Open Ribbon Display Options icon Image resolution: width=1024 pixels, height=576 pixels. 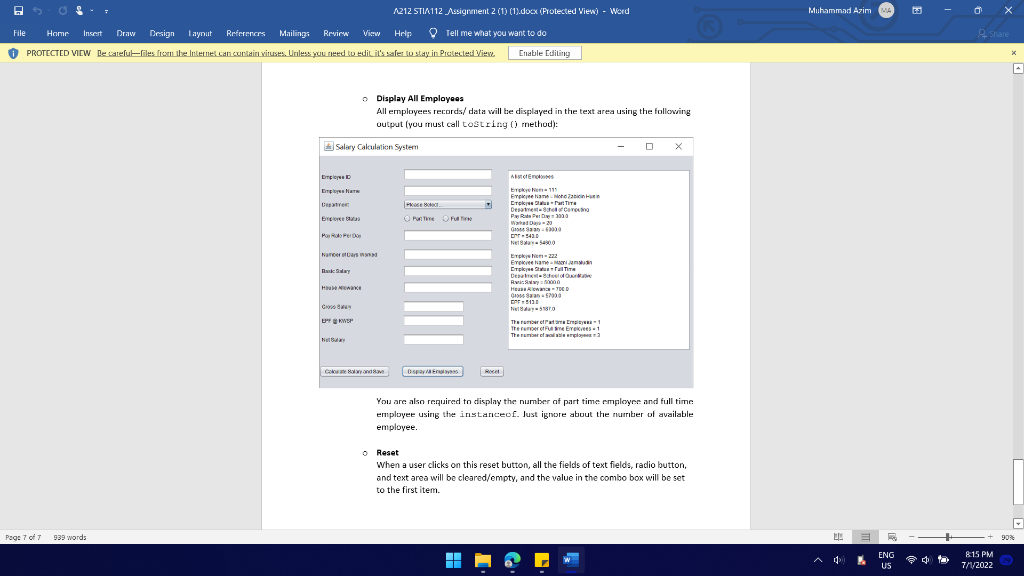[917, 10]
